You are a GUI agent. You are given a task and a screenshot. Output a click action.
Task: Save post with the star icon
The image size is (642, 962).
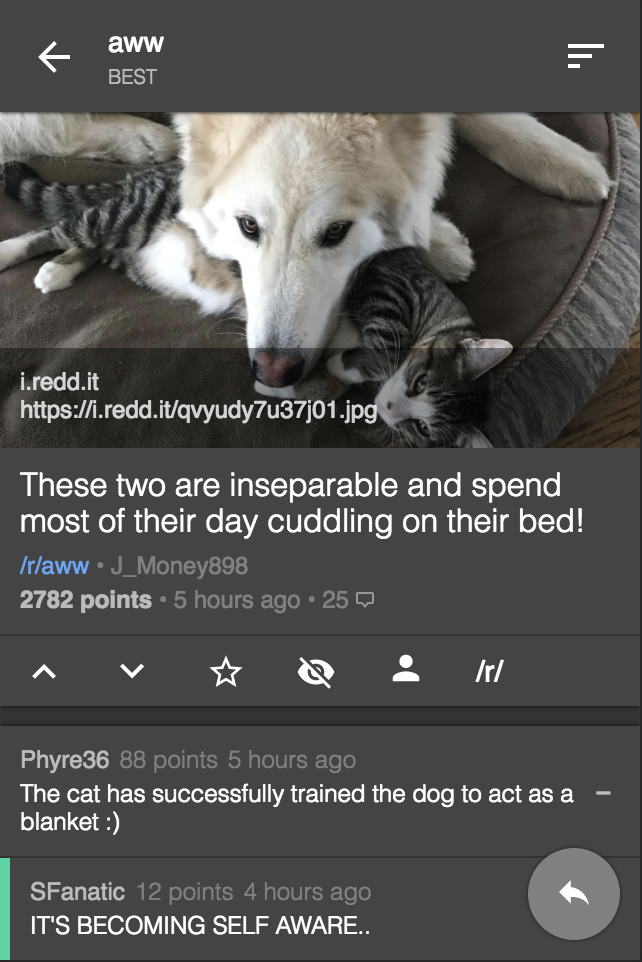[x=226, y=671]
